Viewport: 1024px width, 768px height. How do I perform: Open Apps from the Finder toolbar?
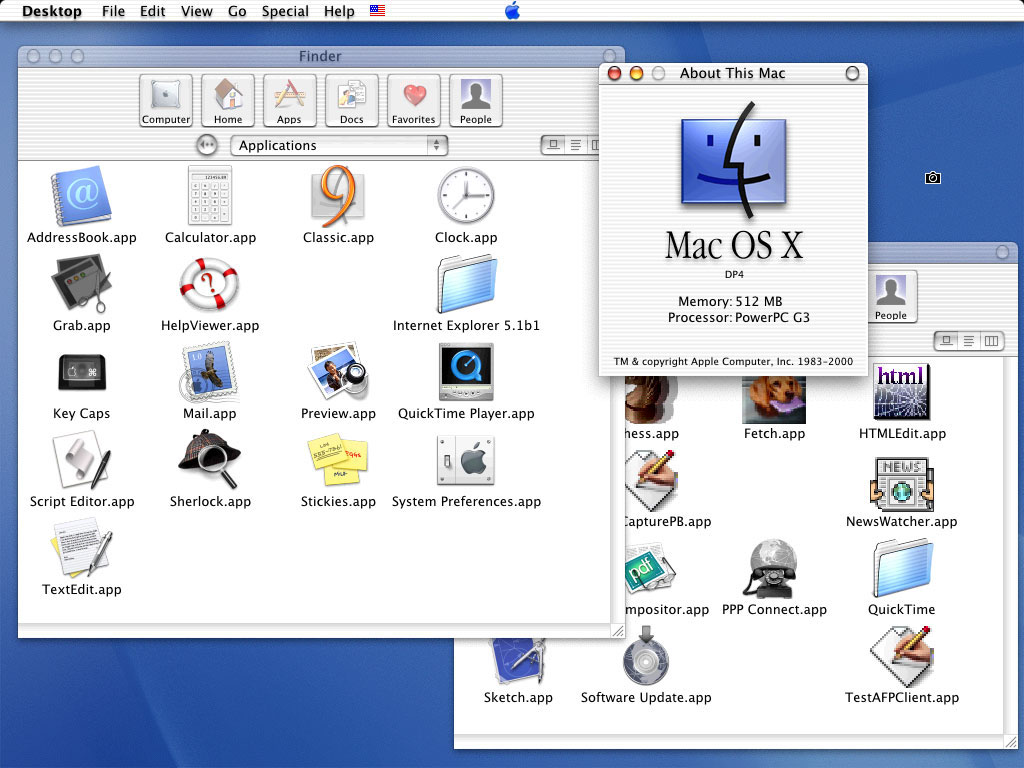click(289, 101)
